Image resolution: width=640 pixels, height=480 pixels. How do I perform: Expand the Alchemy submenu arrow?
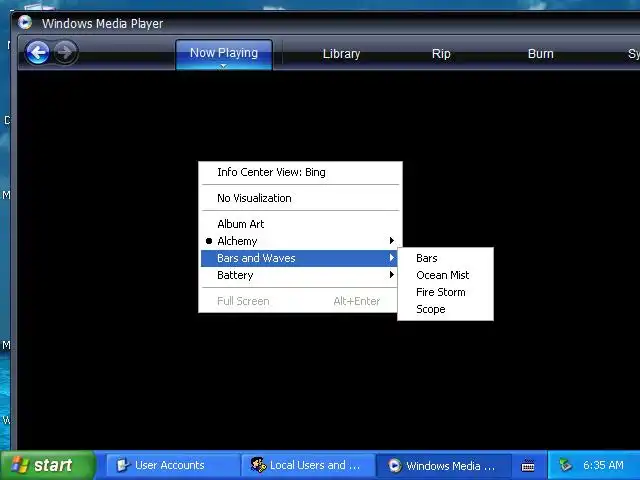pos(391,240)
